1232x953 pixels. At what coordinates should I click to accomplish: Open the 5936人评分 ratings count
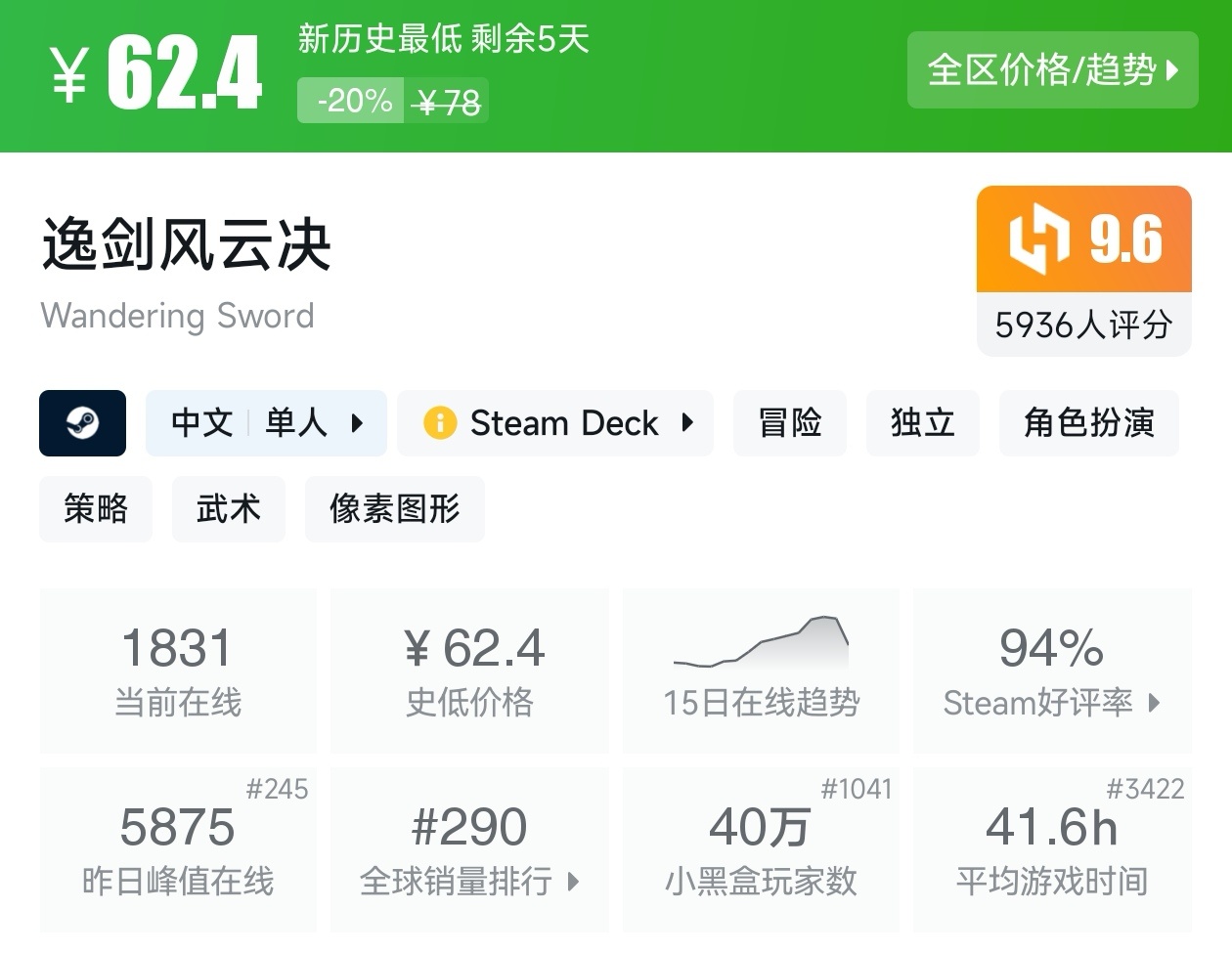[x=1083, y=325]
